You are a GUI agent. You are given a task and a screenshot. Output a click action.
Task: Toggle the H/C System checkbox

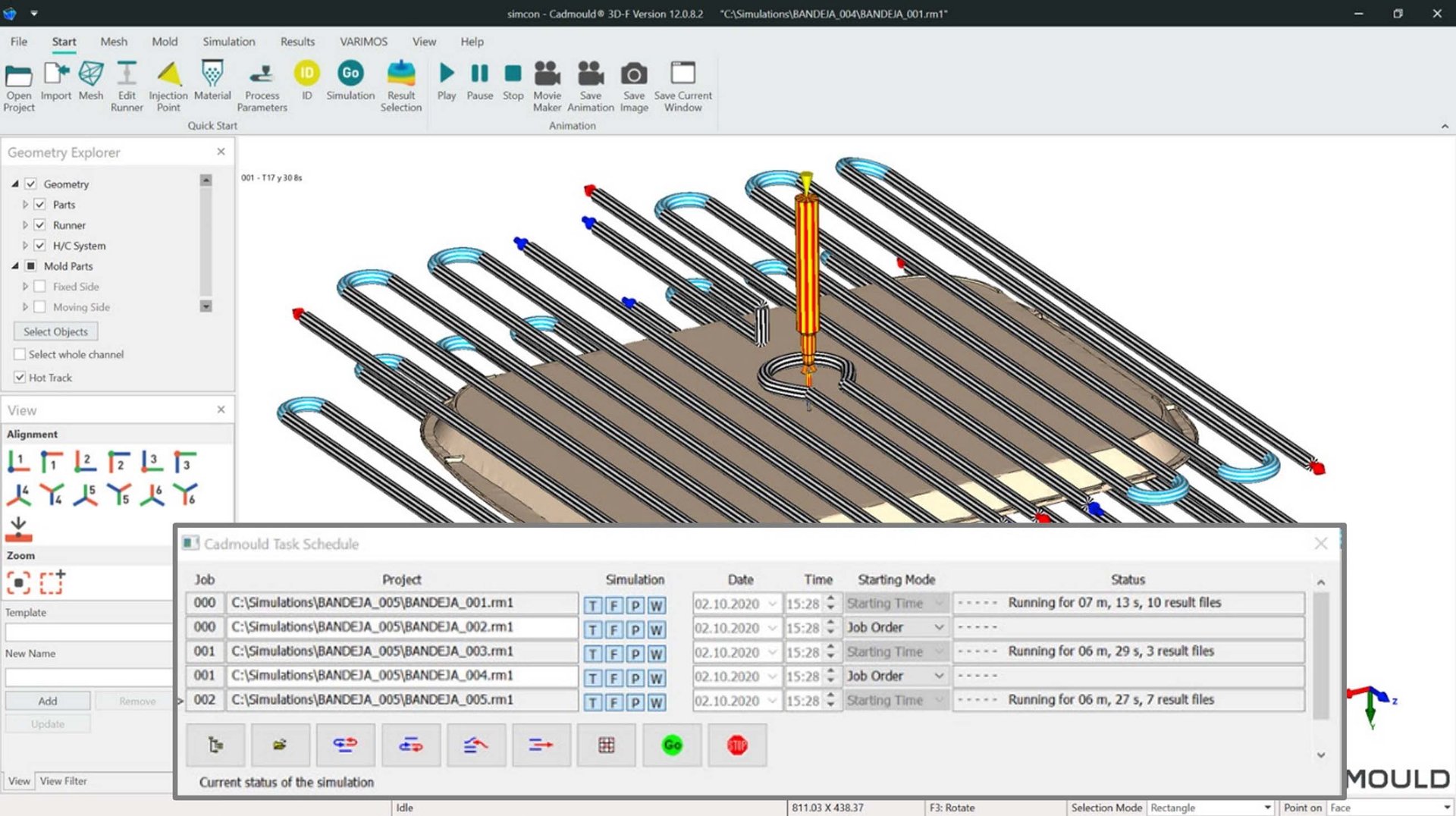40,245
